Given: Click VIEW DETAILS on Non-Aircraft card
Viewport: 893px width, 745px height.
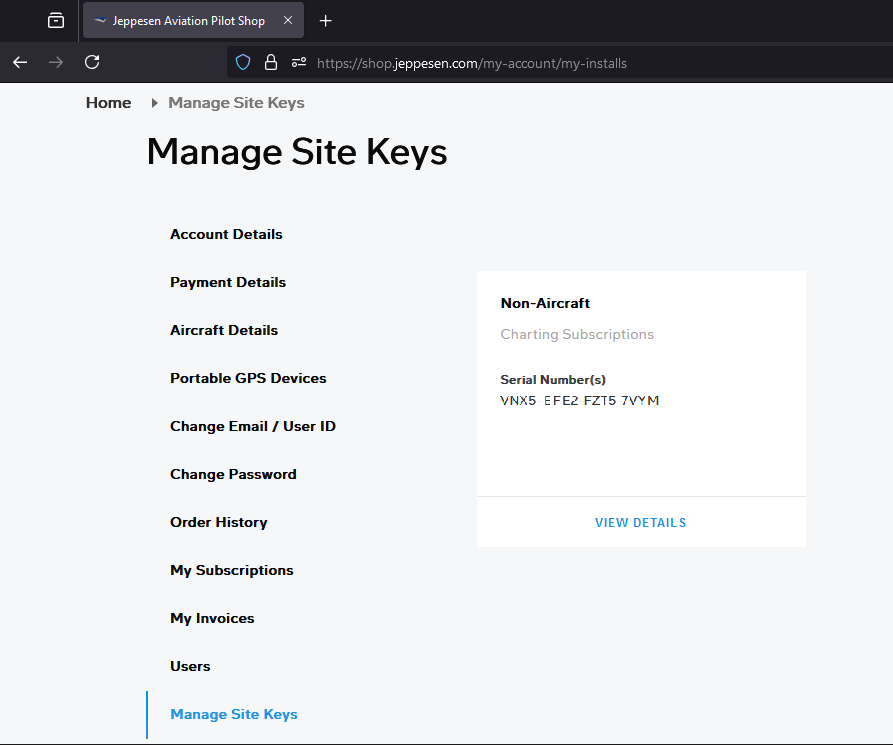Looking at the screenshot, I should [x=640, y=523].
